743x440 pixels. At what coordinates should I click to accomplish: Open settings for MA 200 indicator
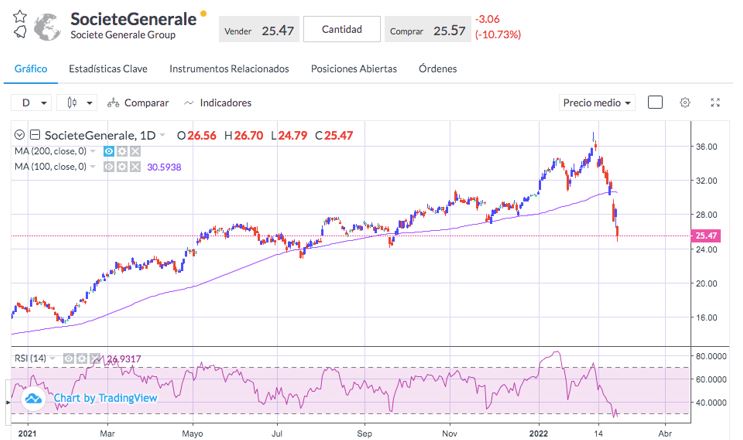click(122, 152)
